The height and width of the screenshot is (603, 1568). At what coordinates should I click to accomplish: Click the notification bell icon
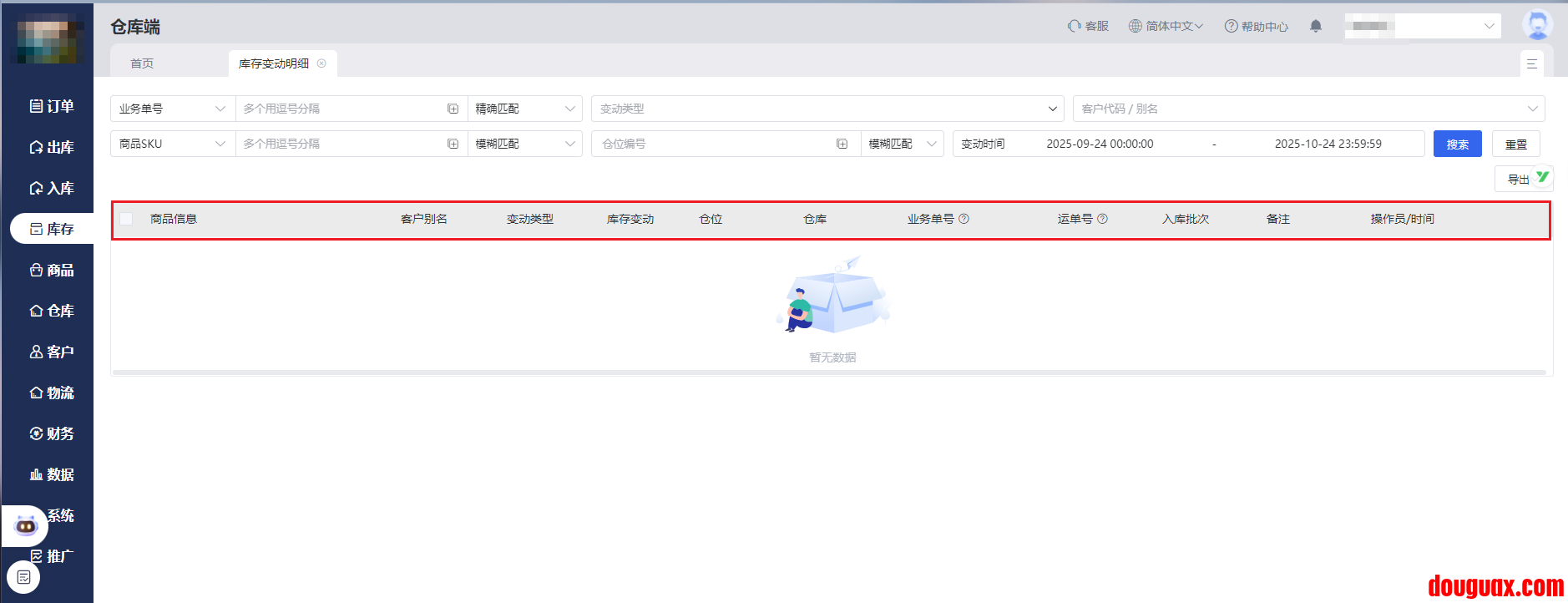[x=1316, y=26]
